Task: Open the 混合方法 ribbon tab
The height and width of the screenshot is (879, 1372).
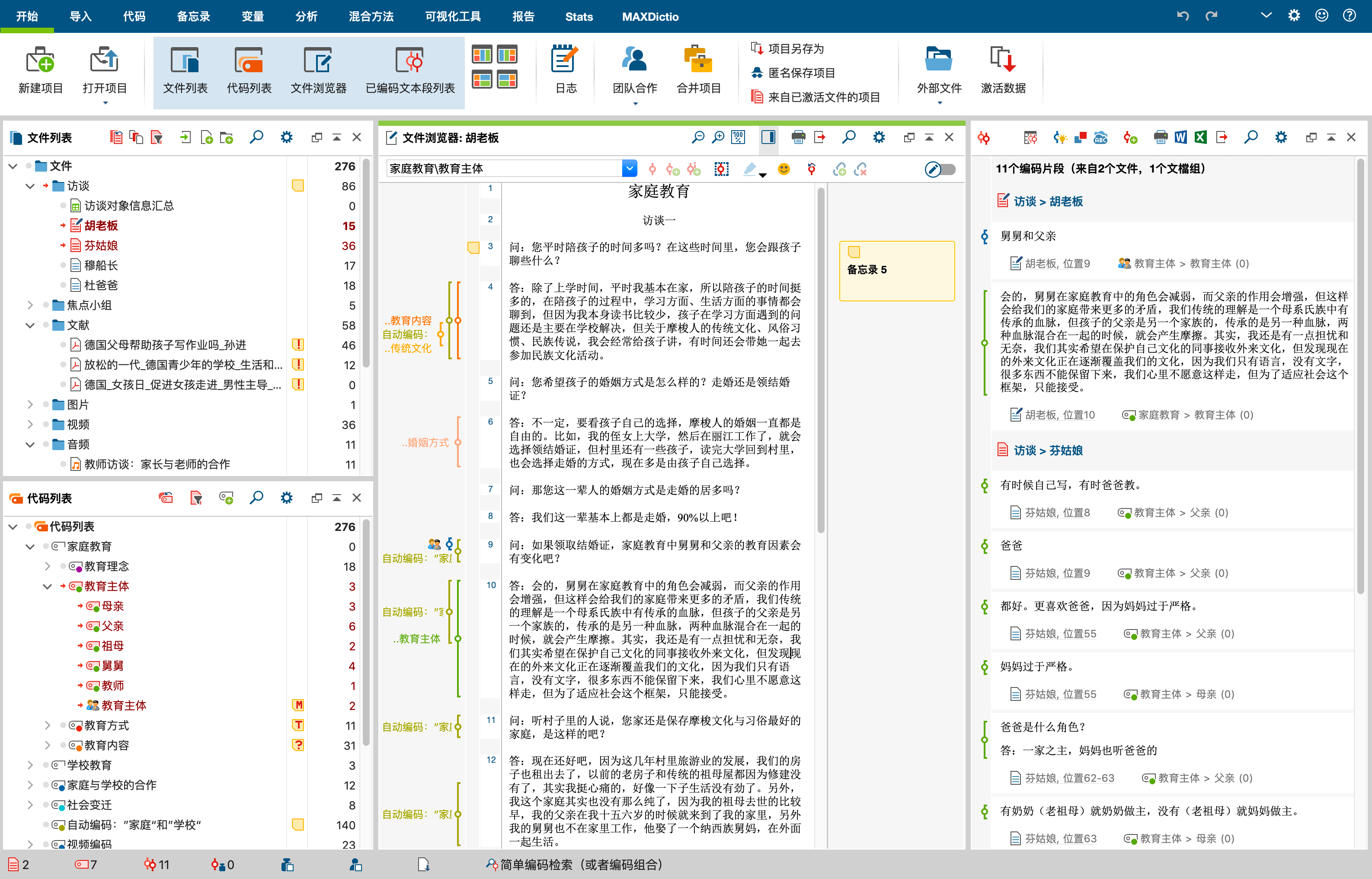Action: (x=371, y=16)
